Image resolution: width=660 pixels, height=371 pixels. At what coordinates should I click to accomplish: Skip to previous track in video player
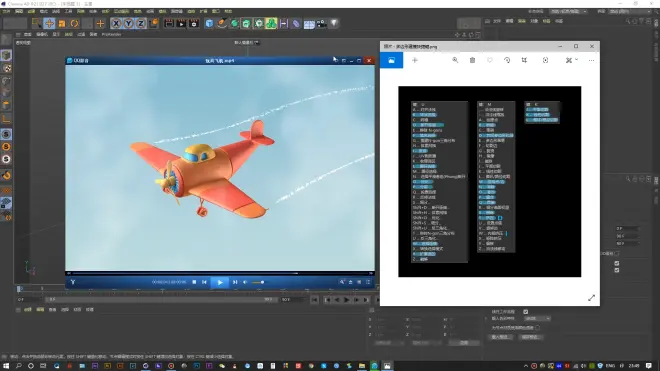coord(205,282)
